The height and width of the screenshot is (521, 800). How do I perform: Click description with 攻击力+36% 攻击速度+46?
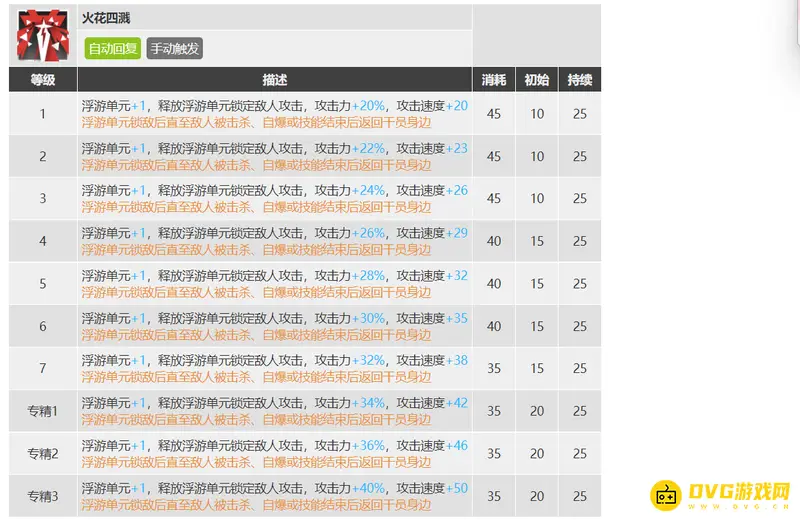[274, 454]
